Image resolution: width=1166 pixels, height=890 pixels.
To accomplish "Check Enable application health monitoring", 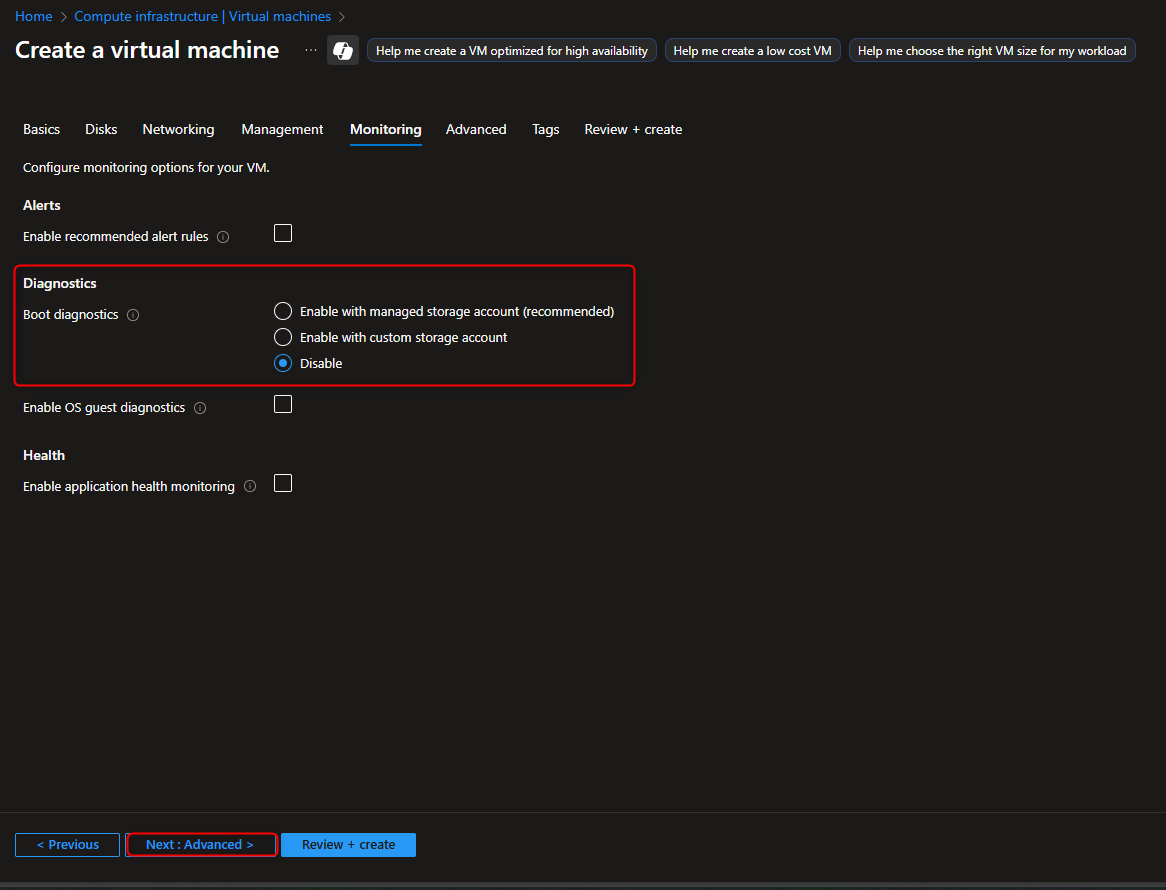I will pos(283,482).
